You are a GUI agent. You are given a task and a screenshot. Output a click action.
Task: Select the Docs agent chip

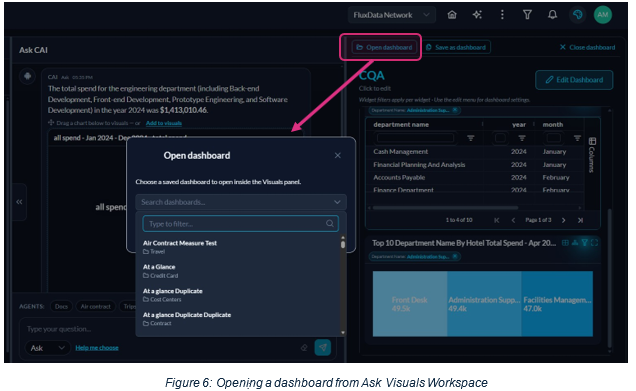[x=61, y=307]
